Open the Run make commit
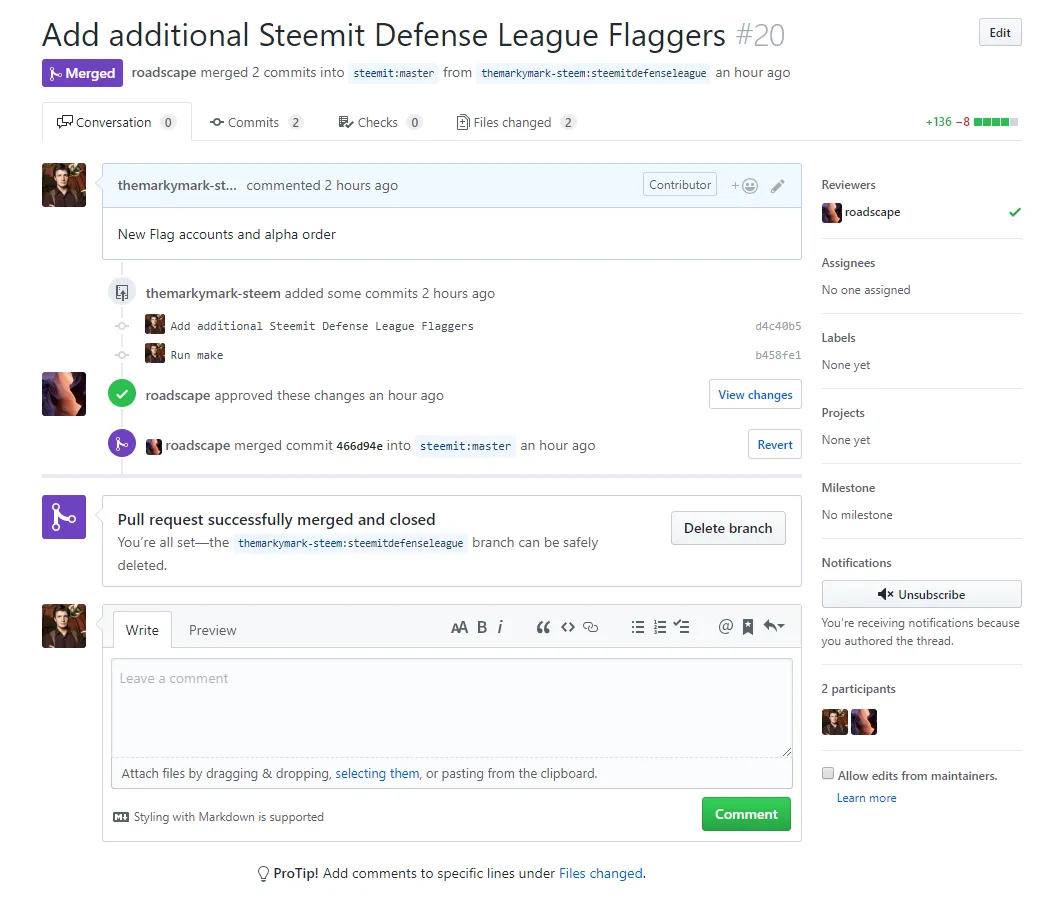Image resolution: width=1060 pixels, height=905 pixels. (197, 356)
